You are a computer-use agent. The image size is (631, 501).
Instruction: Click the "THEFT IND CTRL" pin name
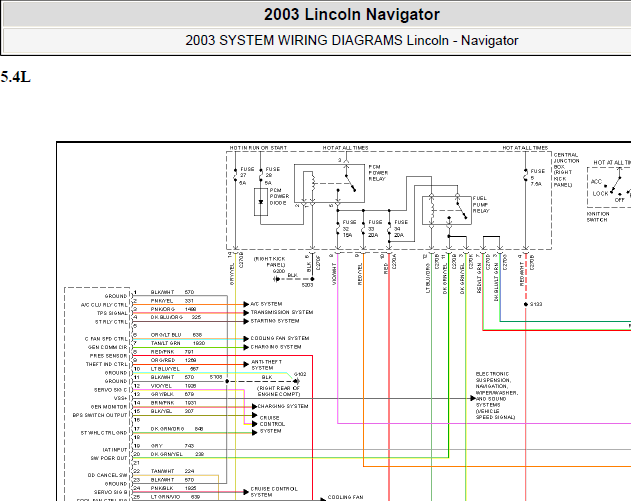[106, 364]
